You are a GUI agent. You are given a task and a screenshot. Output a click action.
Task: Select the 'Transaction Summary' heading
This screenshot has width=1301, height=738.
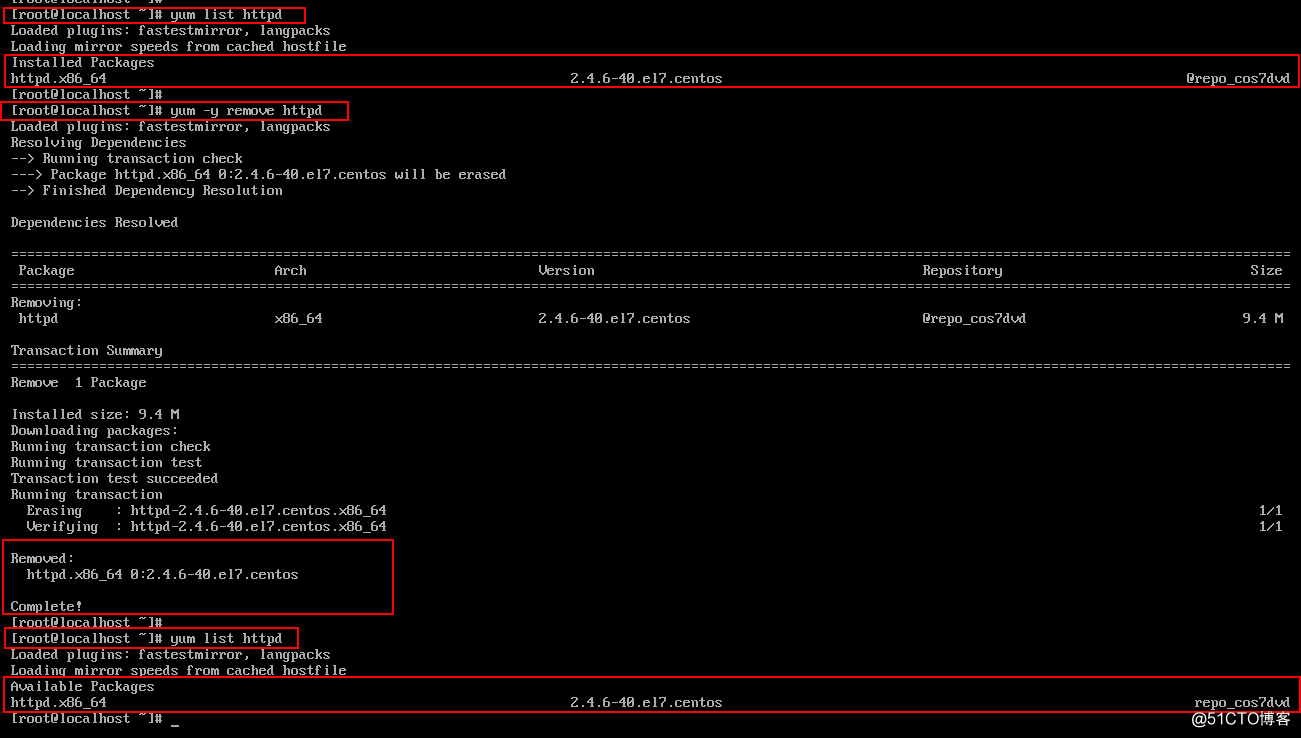[86, 350]
